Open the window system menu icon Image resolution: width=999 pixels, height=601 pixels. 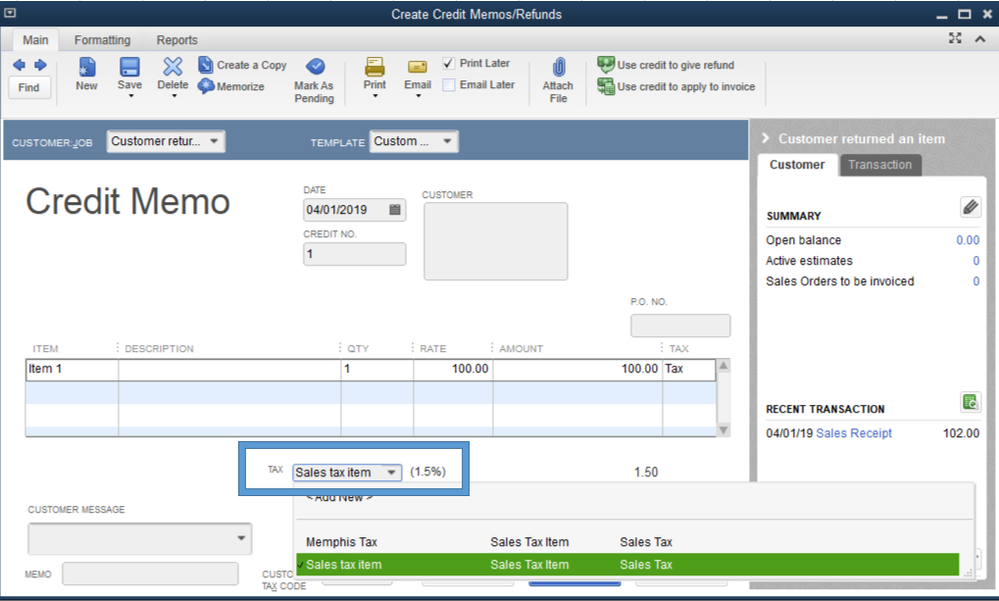pos(10,13)
